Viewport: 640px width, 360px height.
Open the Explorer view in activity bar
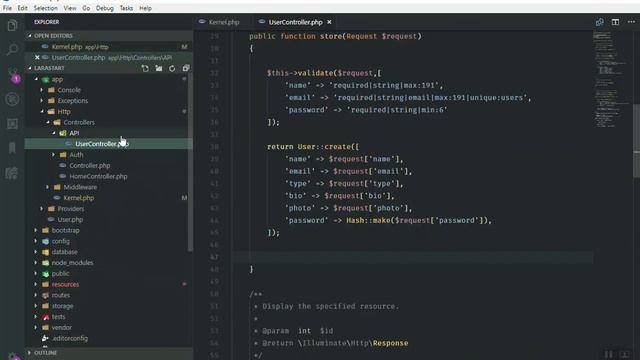12,25
